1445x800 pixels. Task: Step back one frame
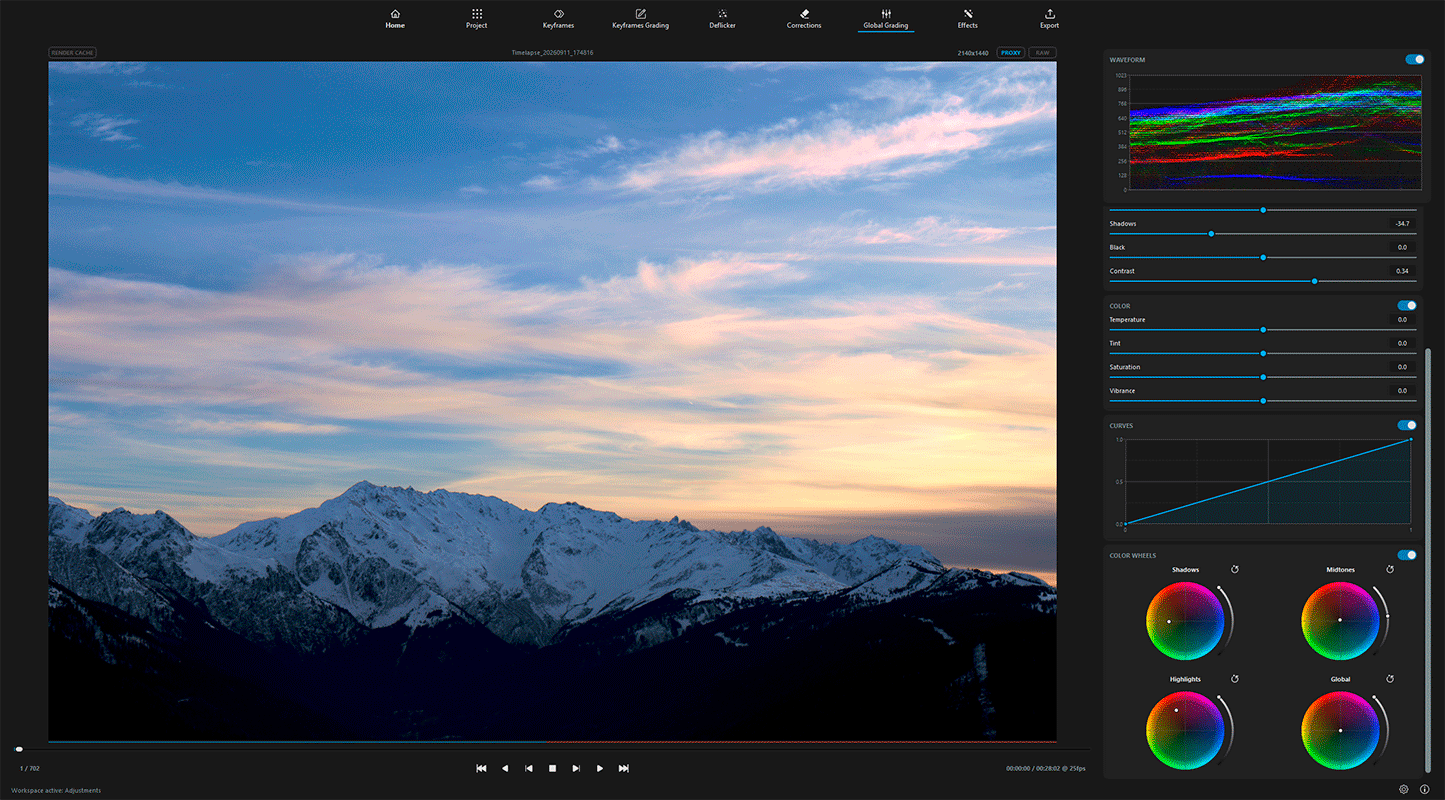click(529, 768)
